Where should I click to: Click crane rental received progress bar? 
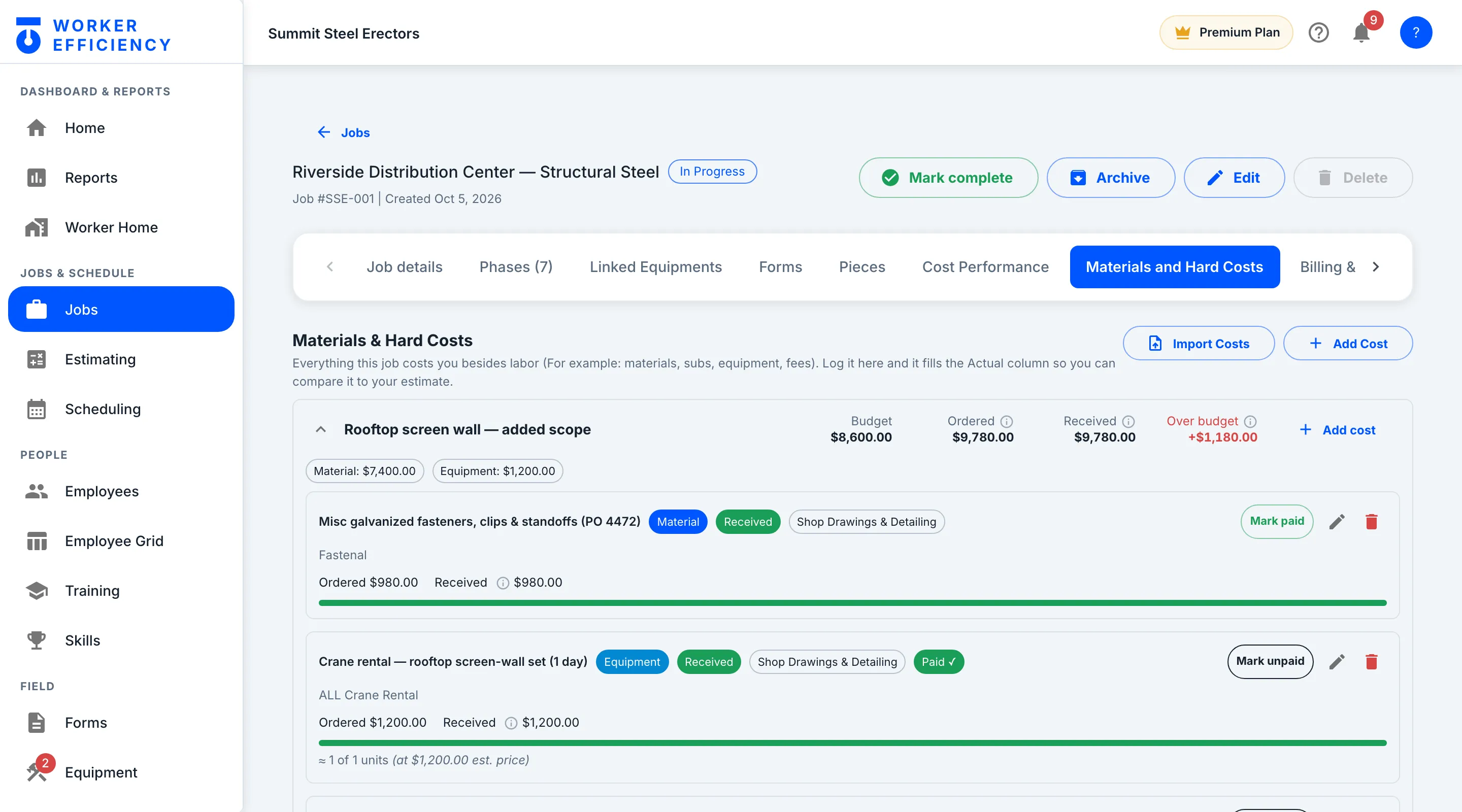click(x=852, y=743)
